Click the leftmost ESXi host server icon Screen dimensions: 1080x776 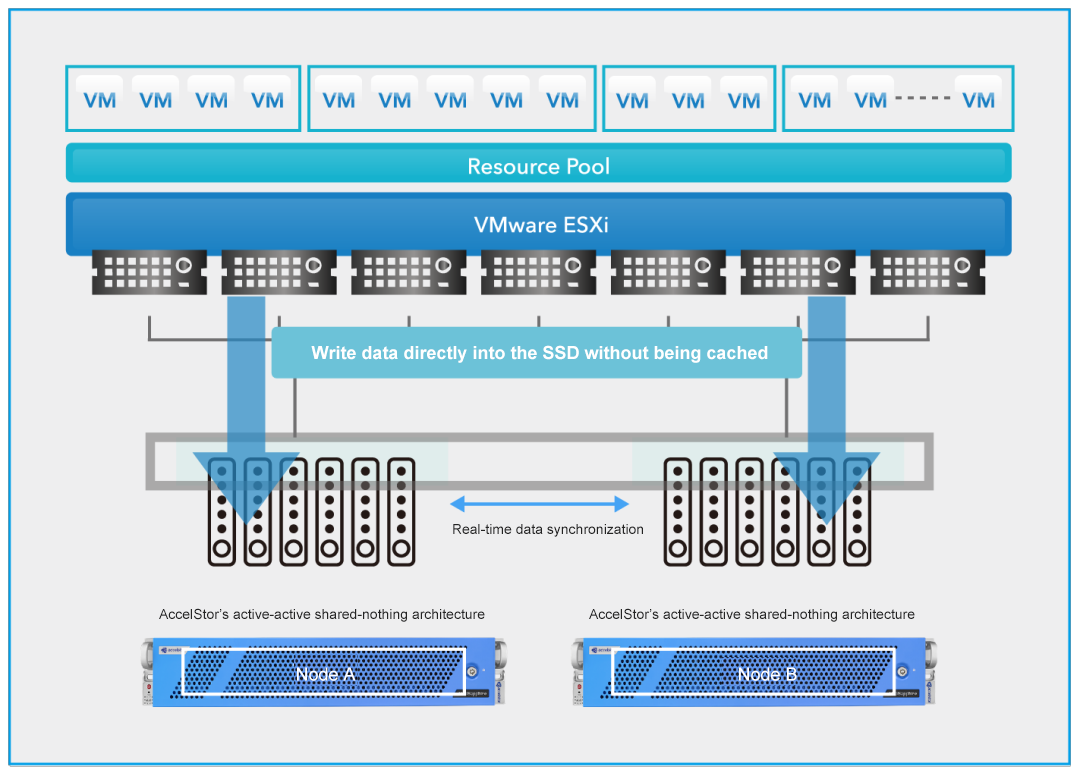pos(149,272)
